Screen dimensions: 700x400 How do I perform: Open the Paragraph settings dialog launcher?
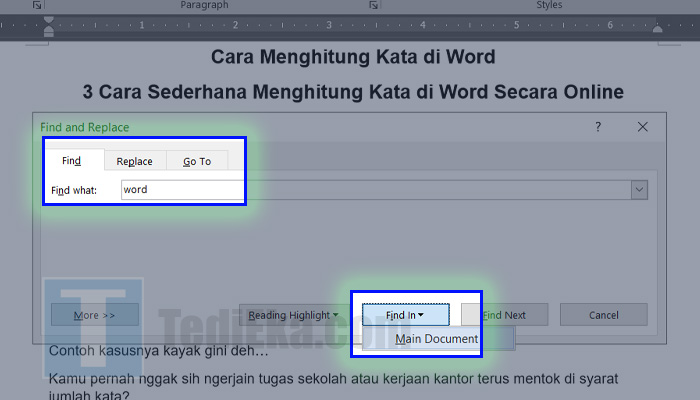pos(373,5)
